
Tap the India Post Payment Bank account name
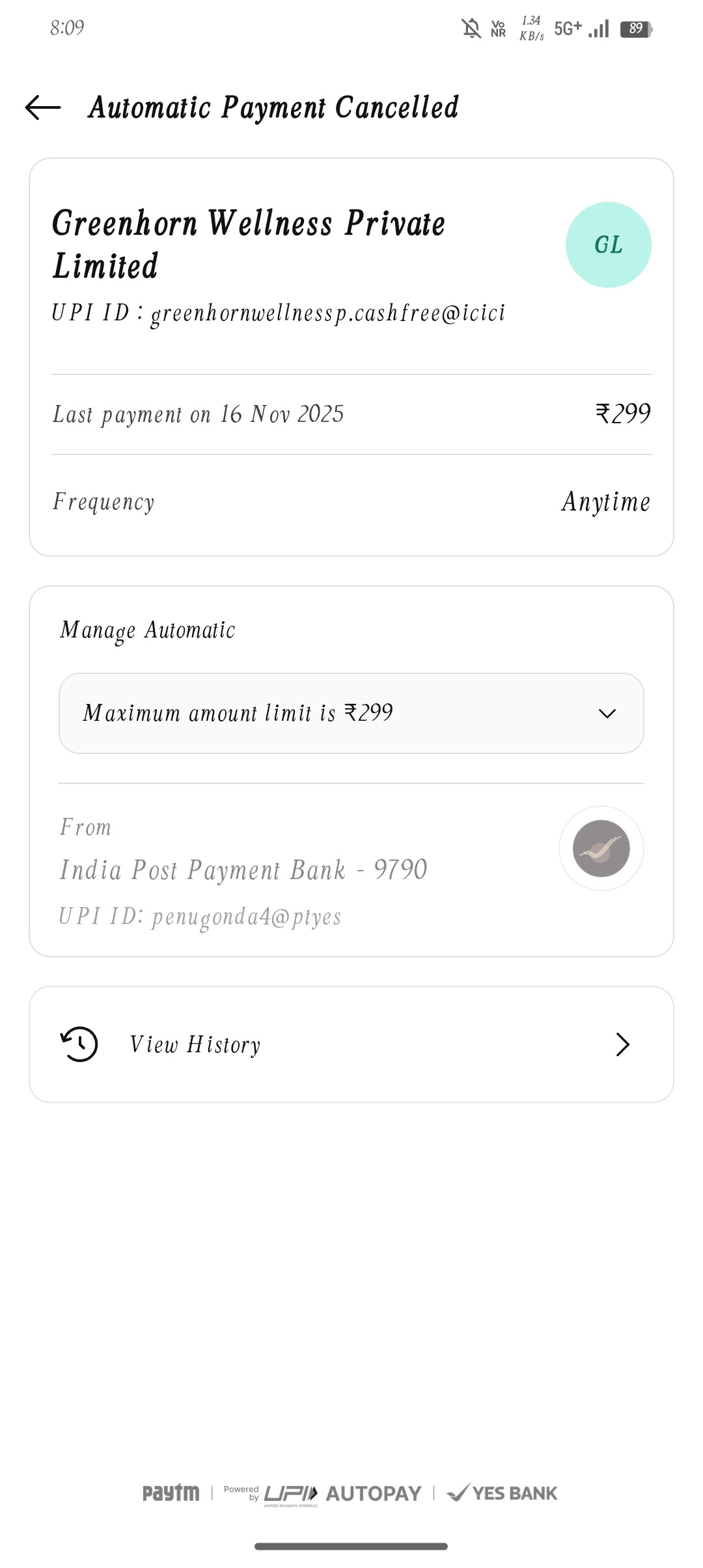[x=243, y=870]
